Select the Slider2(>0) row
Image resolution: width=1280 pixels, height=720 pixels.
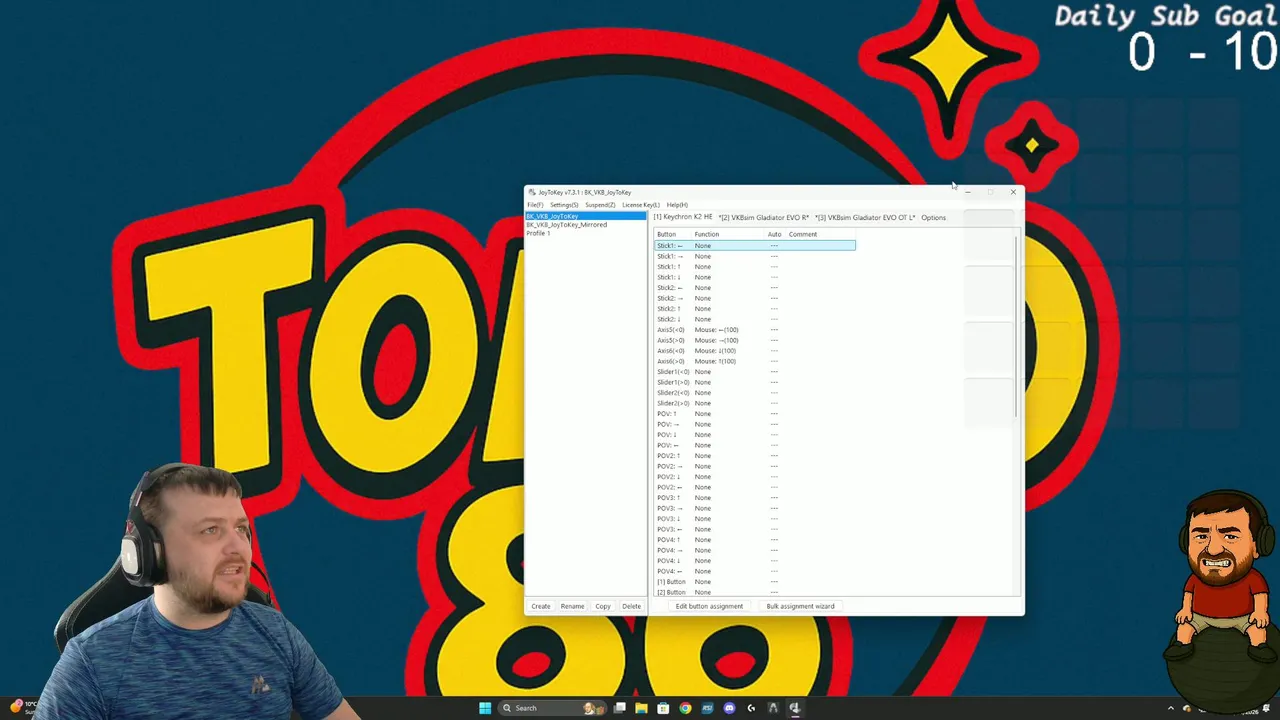click(x=755, y=403)
